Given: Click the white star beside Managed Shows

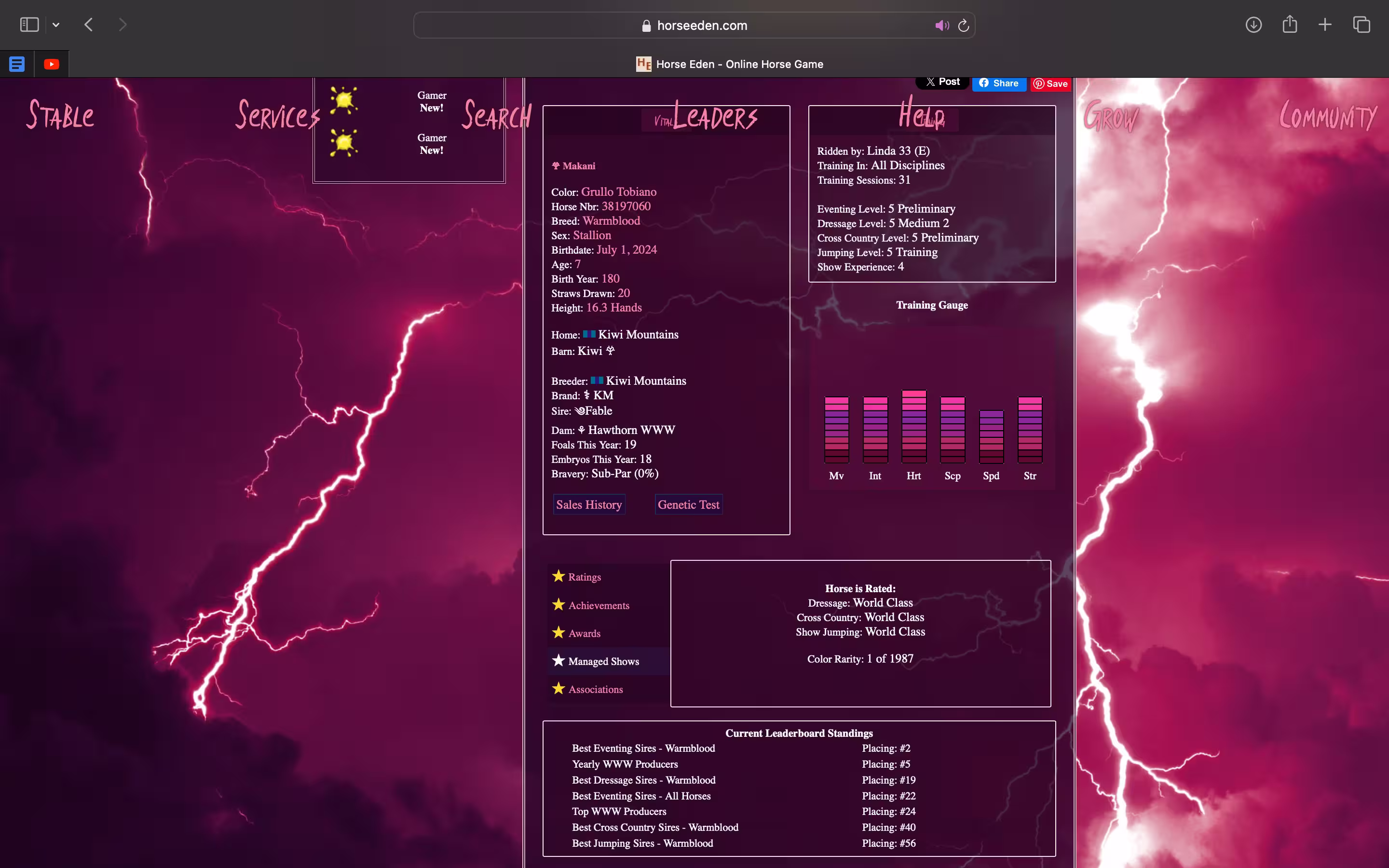Looking at the screenshot, I should pyautogui.click(x=558, y=660).
